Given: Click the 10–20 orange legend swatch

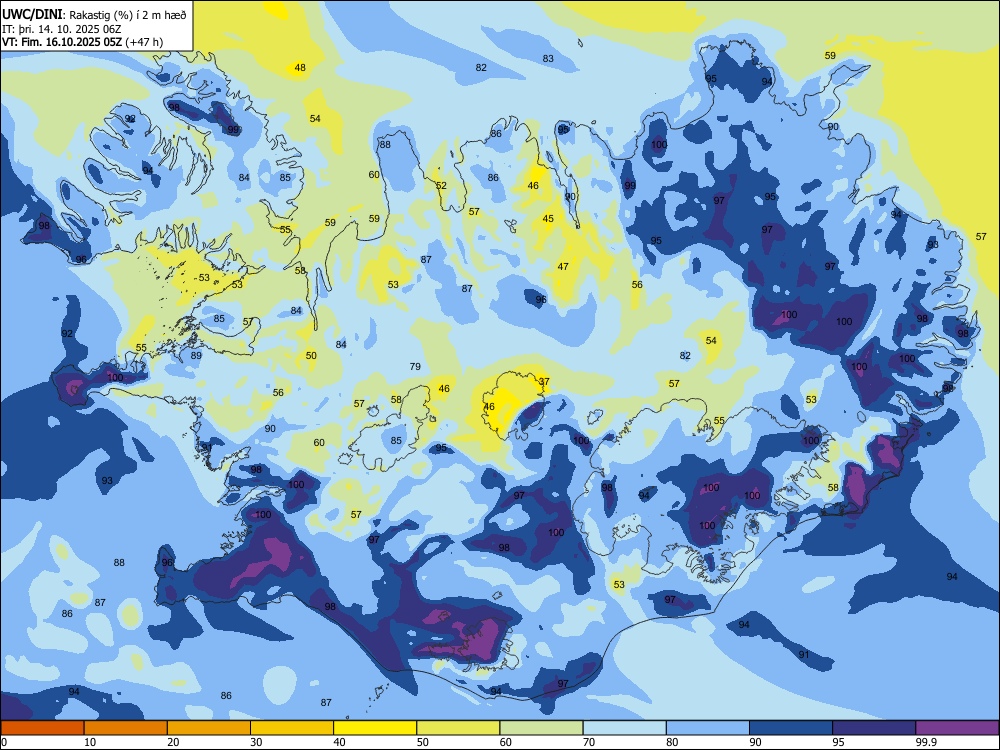Looking at the screenshot, I should [x=126, y=728].
